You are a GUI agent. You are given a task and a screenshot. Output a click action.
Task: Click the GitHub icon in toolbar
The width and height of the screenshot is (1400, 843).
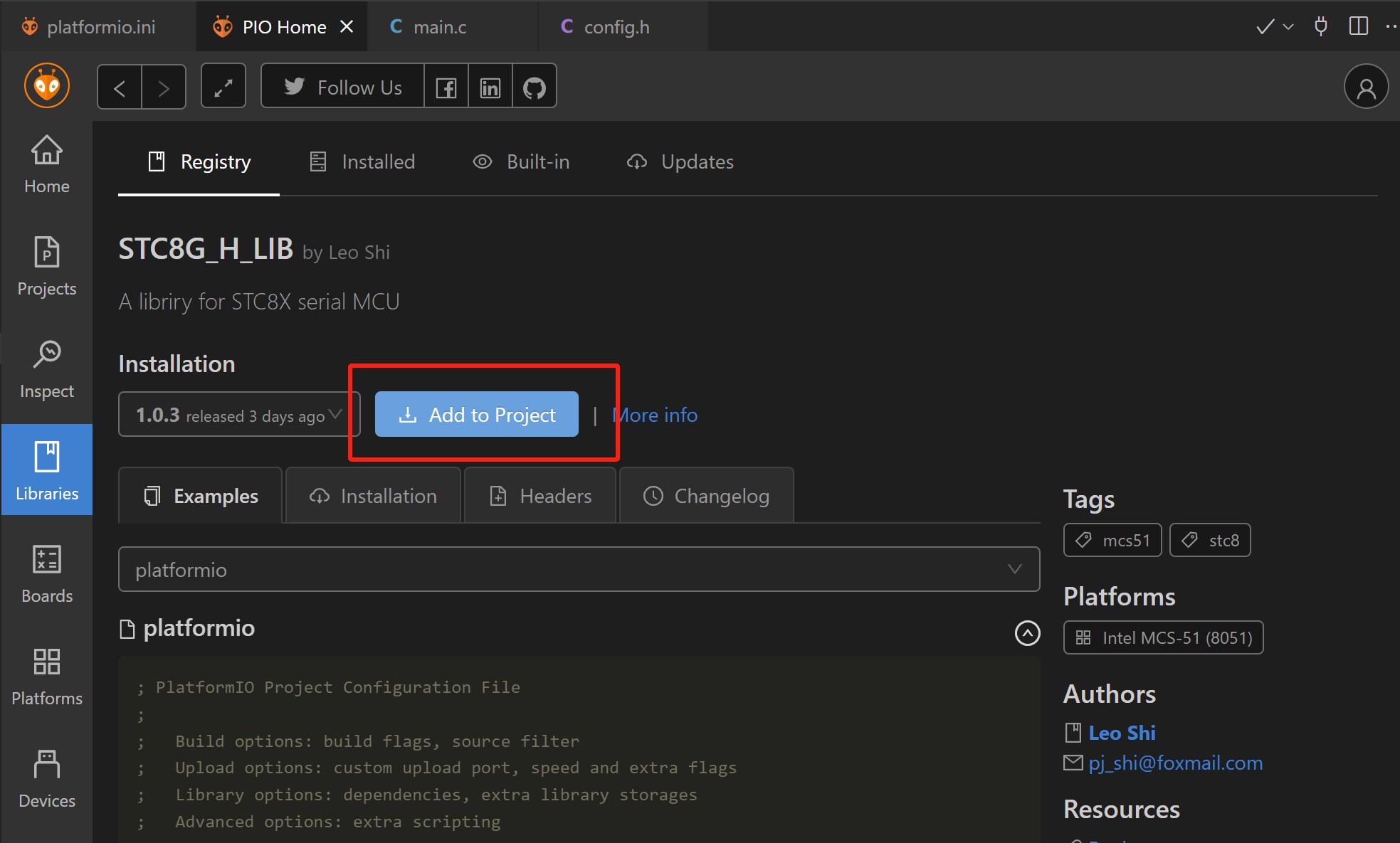pyautogui.click(x=534, y=88)
